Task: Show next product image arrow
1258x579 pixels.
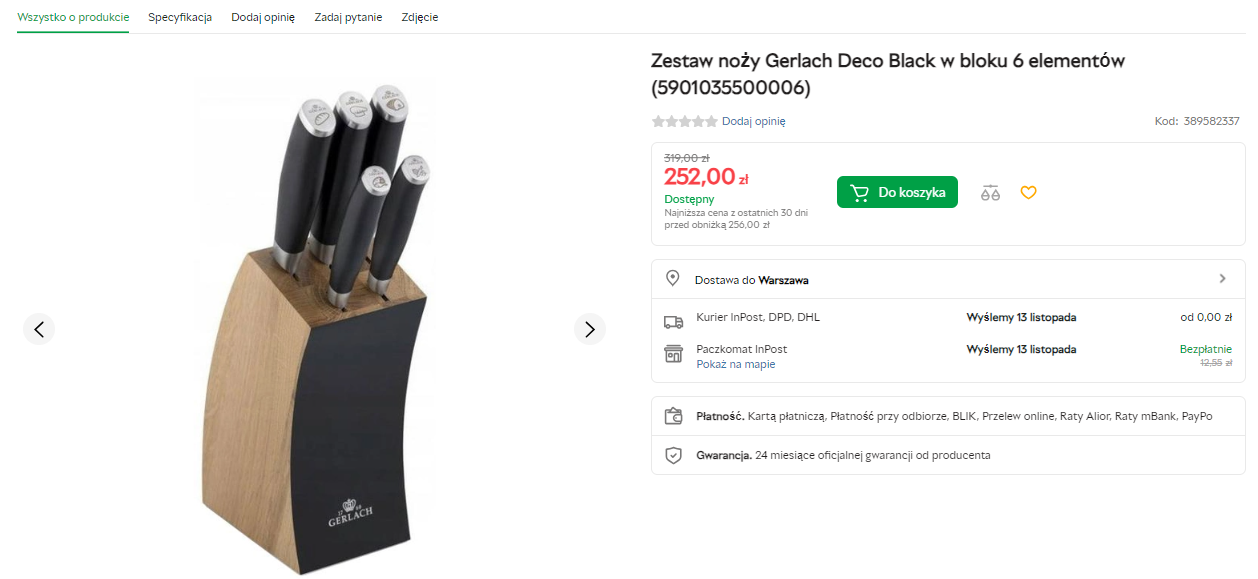Action: tap(590, 329)
